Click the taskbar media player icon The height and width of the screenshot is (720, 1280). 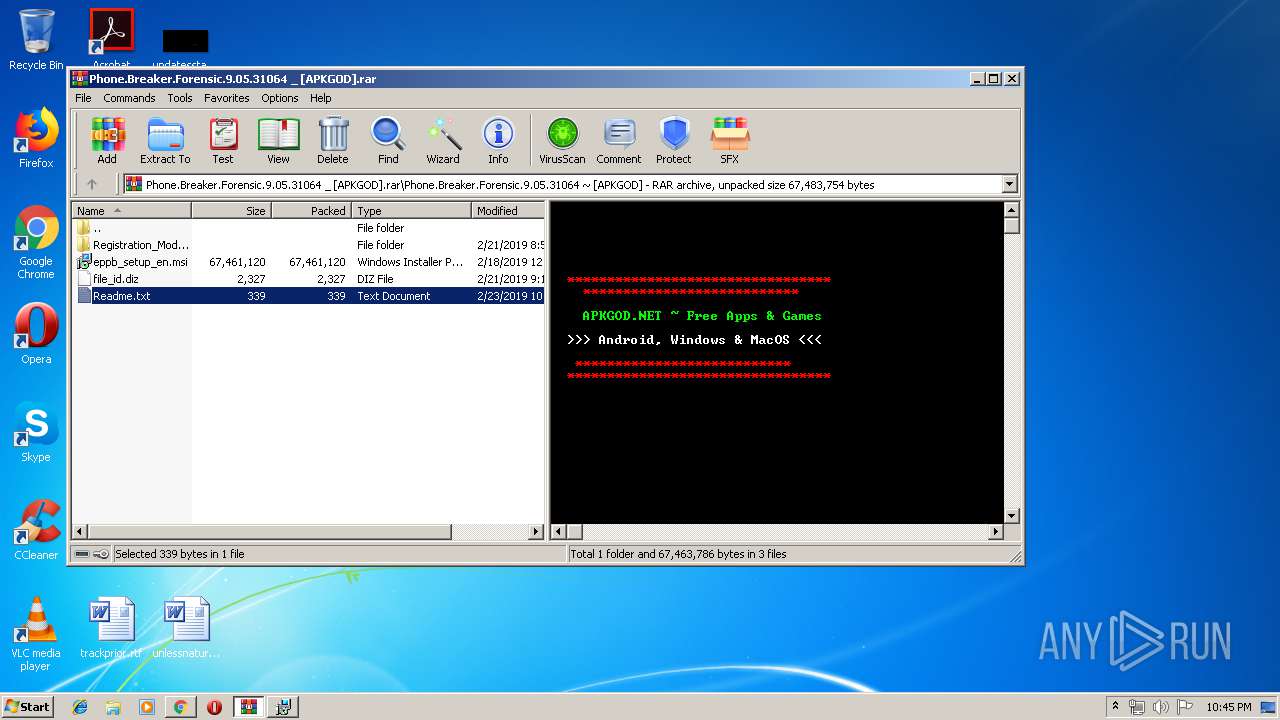[147, 707]
